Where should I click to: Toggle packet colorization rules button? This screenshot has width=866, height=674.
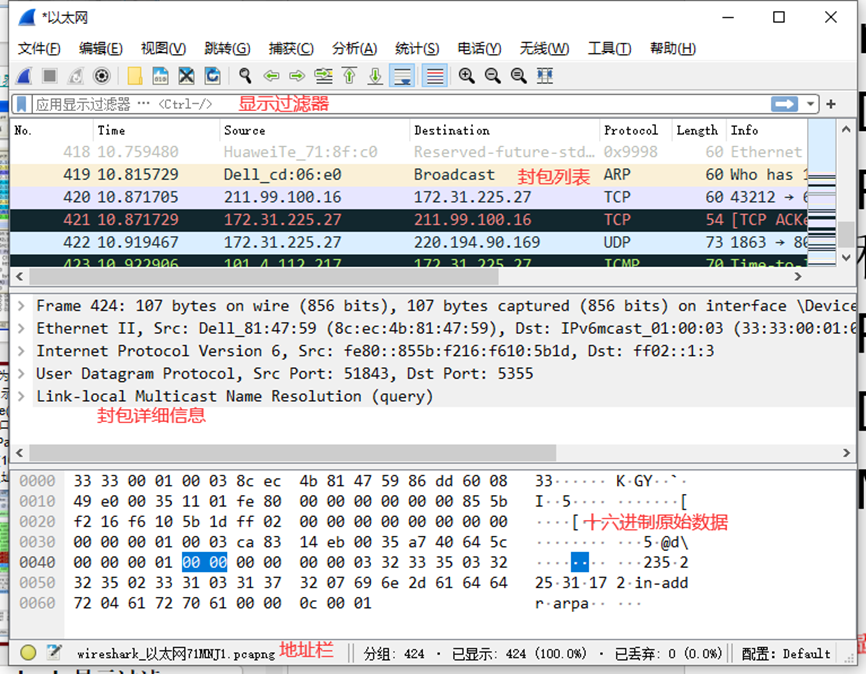click(435, 76)
